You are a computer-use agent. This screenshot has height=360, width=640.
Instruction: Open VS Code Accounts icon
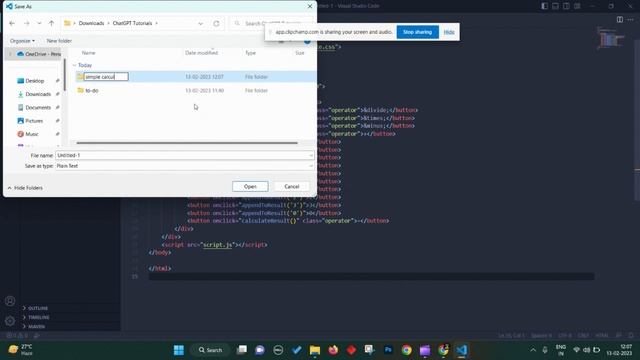point(10,301)
